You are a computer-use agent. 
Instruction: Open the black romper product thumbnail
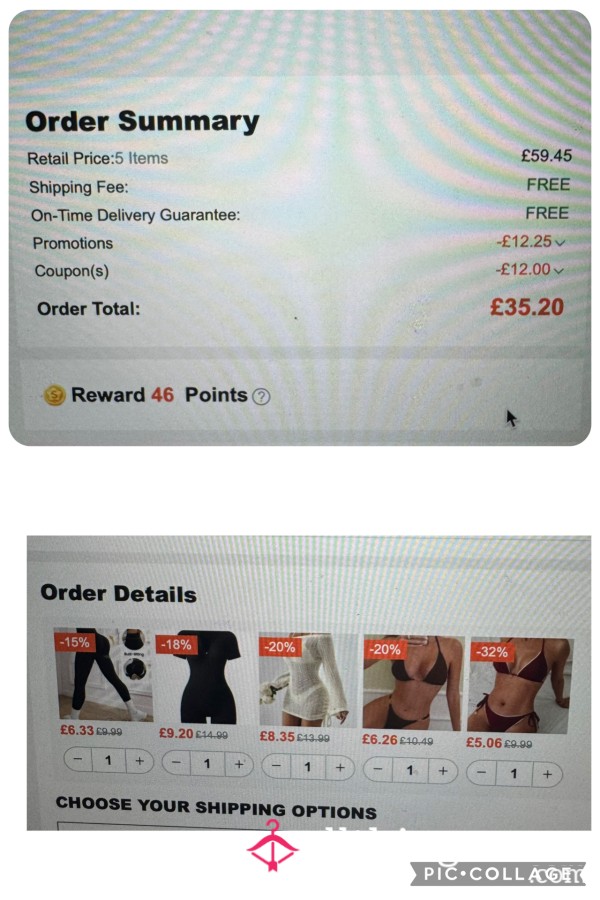coord(202,678)
